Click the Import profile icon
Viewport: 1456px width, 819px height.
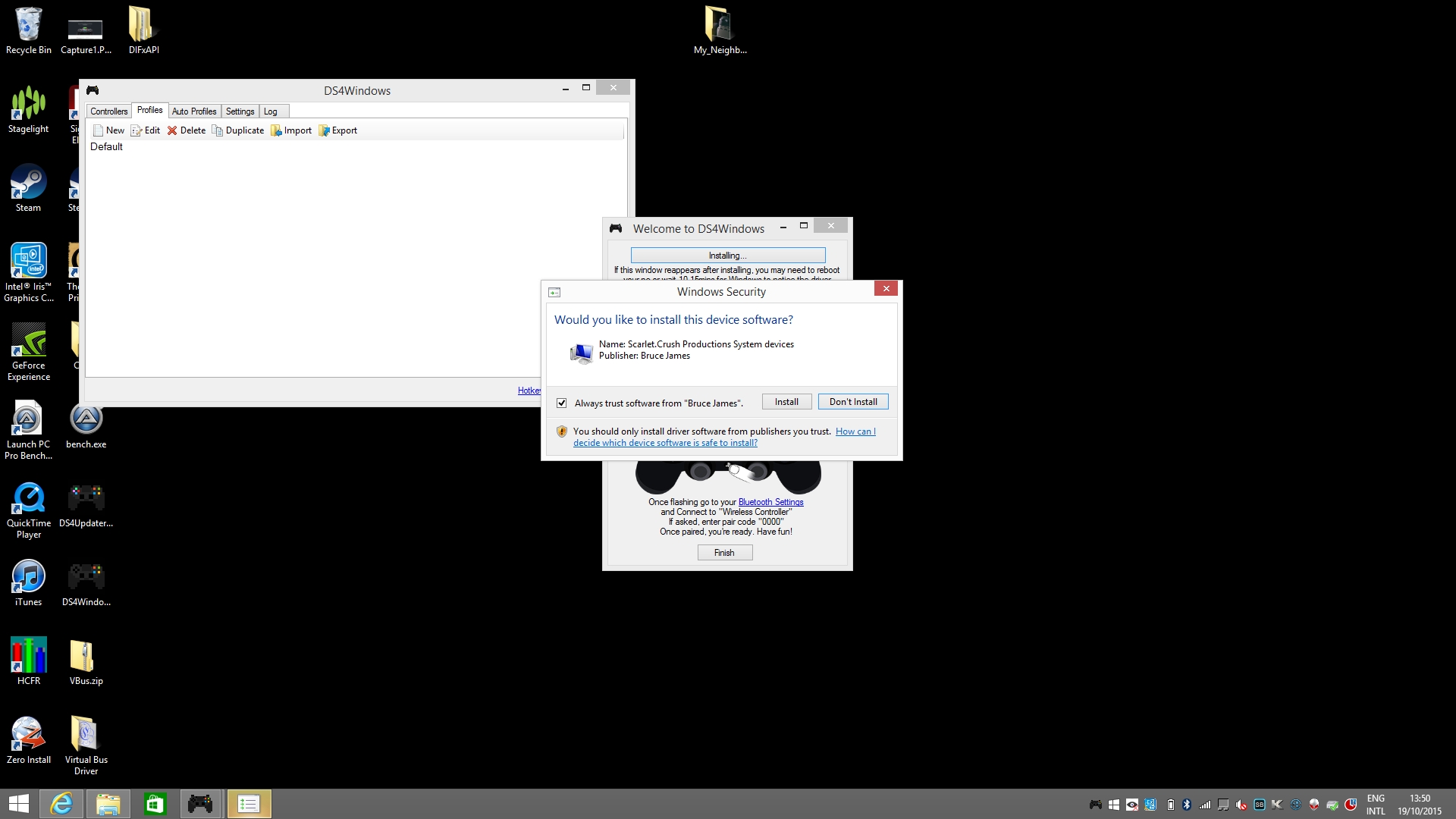[x=276, y=130]
